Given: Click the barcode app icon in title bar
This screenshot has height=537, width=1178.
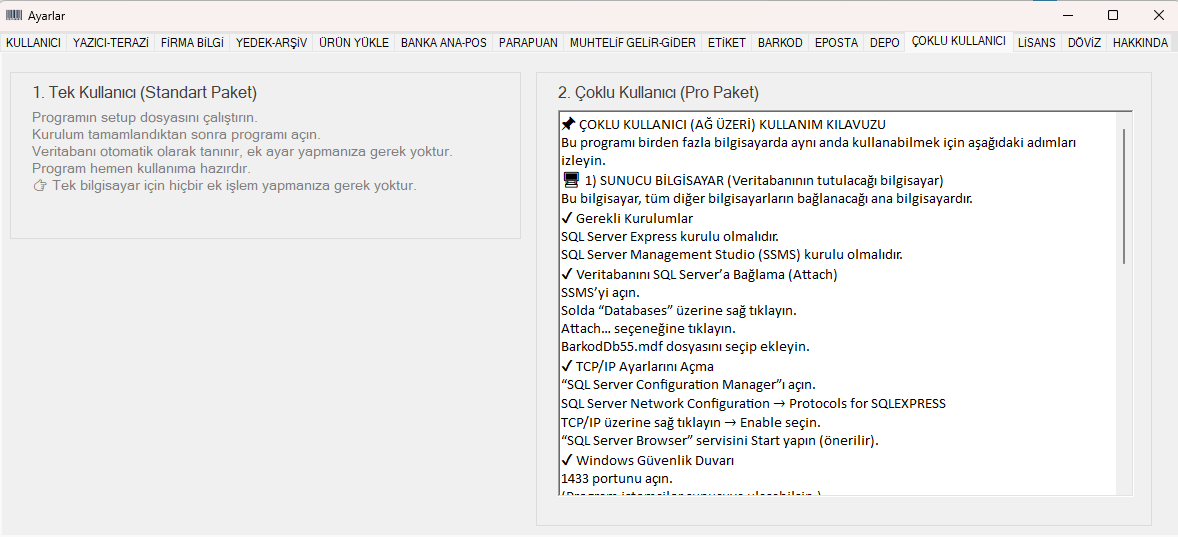Looking at the screenshot, I should pos(14,15).
